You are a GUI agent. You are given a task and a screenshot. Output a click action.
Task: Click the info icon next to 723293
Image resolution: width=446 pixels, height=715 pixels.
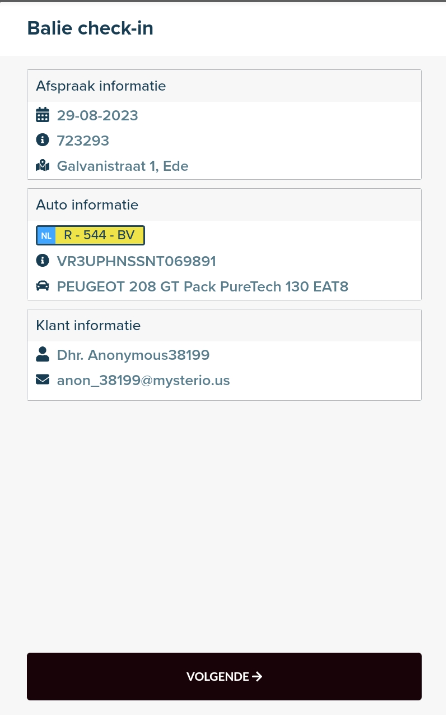click(x=42, y=140)
